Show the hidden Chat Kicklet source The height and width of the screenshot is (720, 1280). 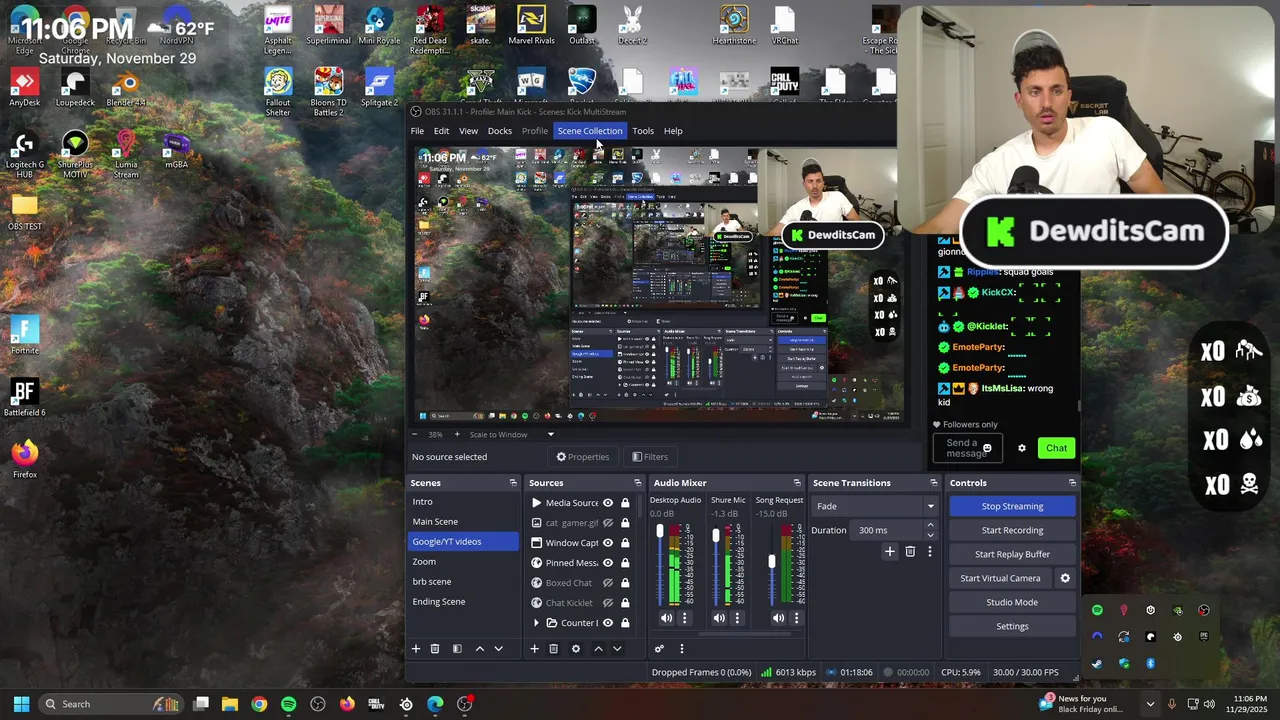click(607, 603)
